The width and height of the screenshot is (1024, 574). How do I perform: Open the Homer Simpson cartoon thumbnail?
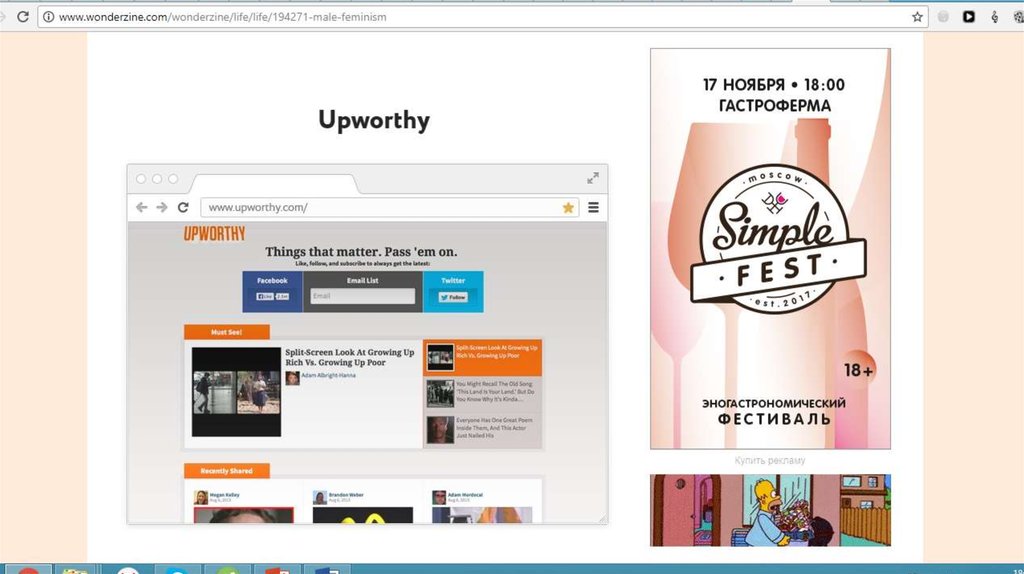point(770,510)
